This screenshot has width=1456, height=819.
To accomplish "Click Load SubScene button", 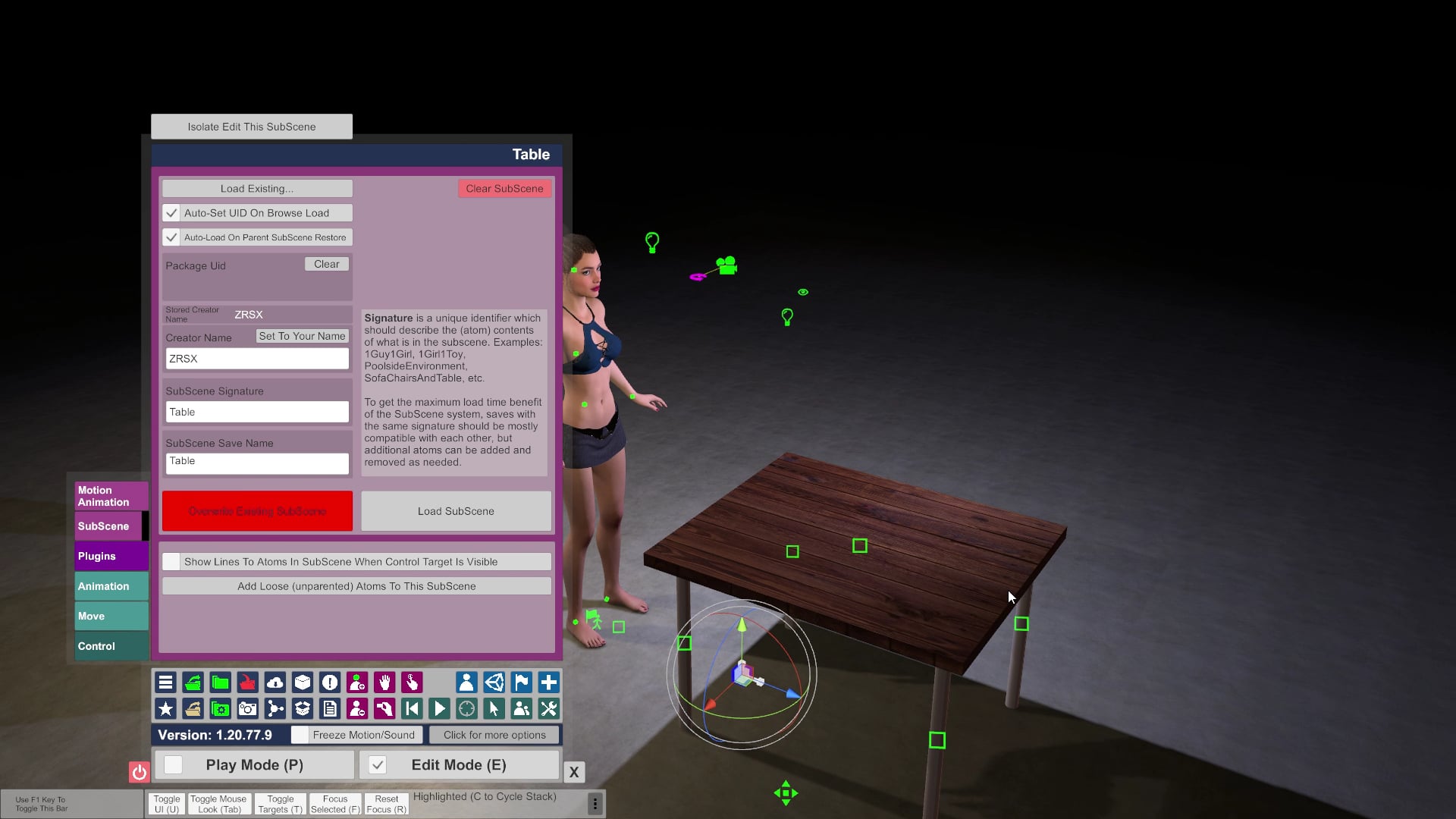I will coord(456,511).
